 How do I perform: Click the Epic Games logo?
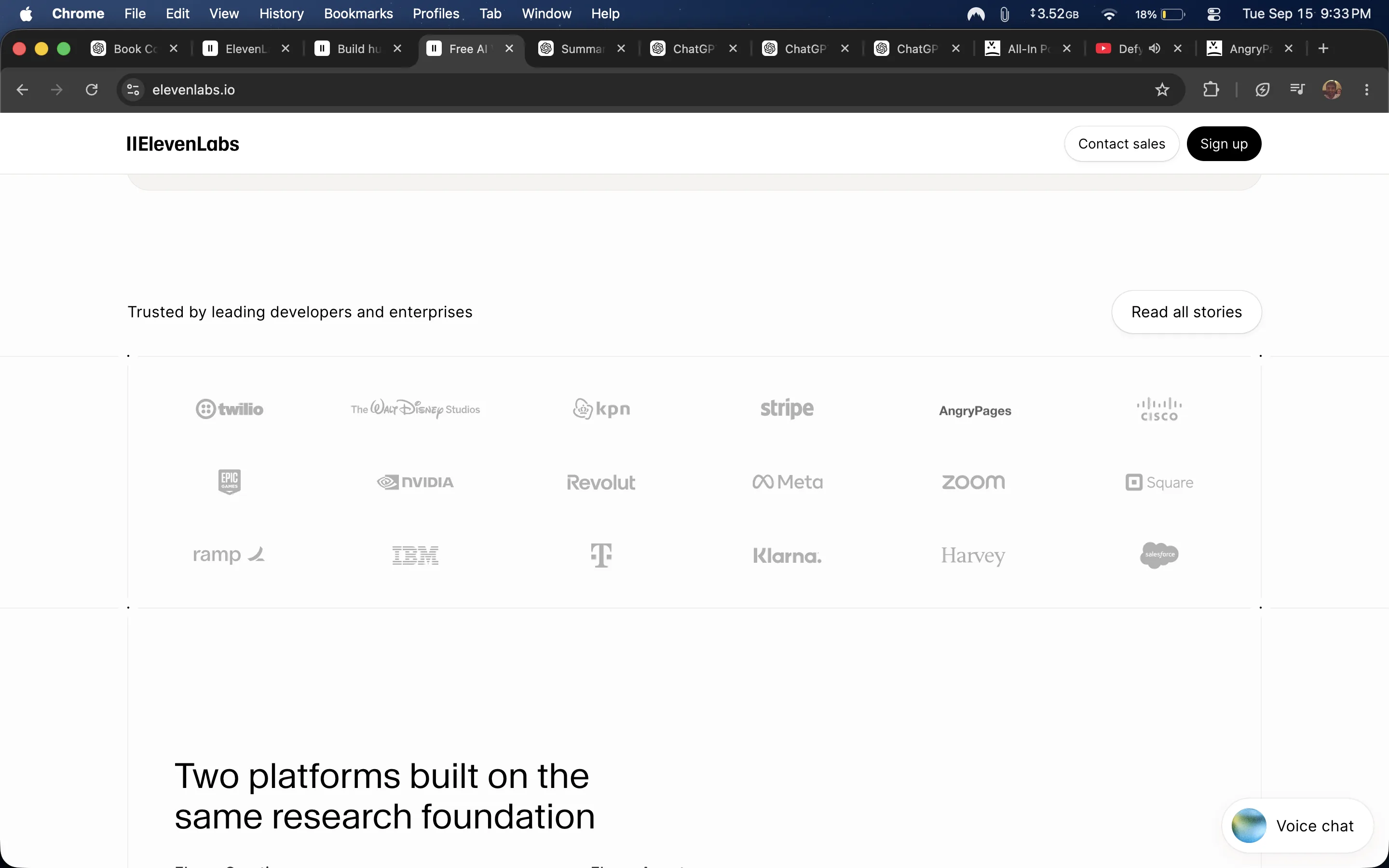click(x=230, y=482)
